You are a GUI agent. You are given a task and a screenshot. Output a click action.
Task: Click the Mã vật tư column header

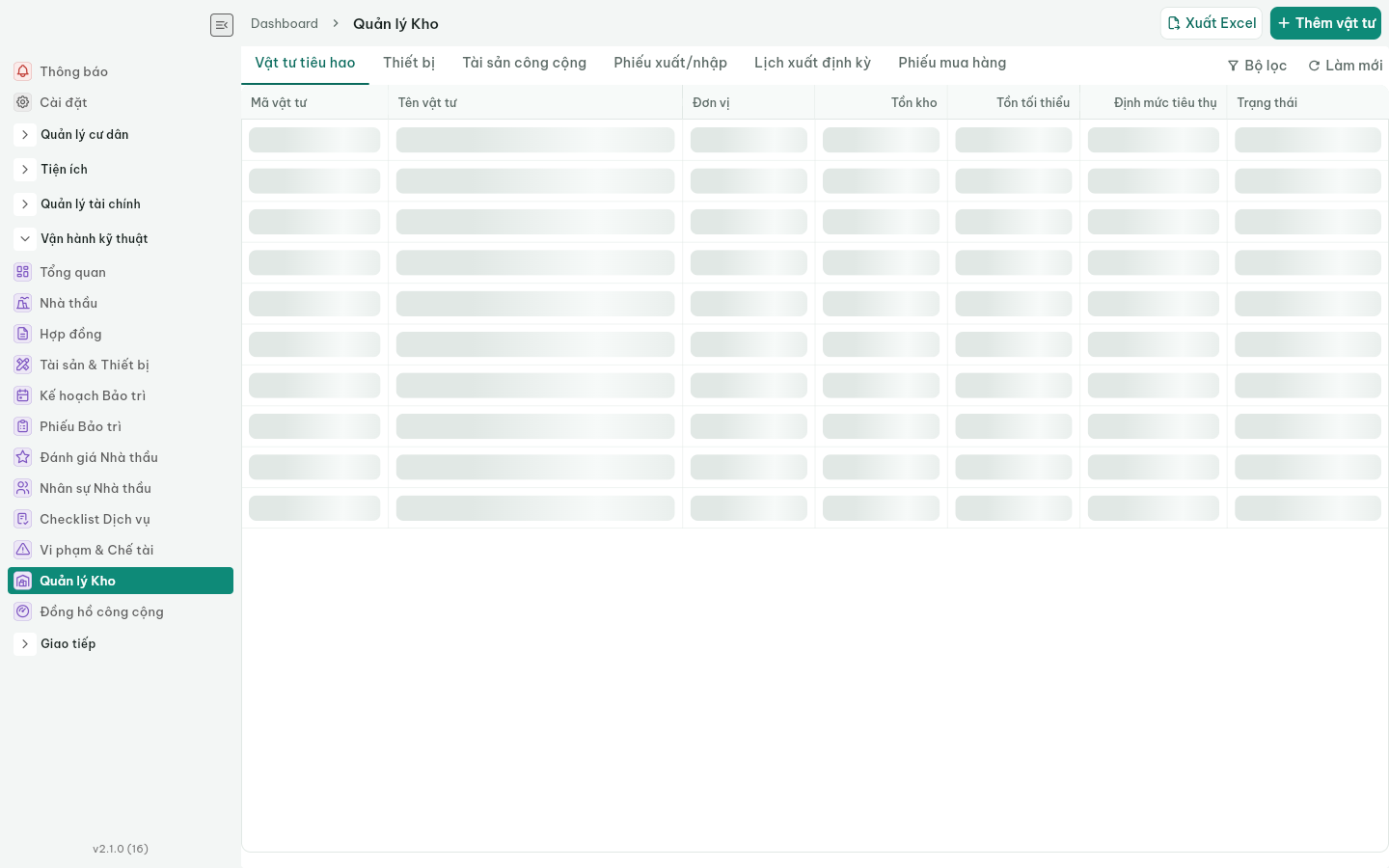tap(314, 102)
